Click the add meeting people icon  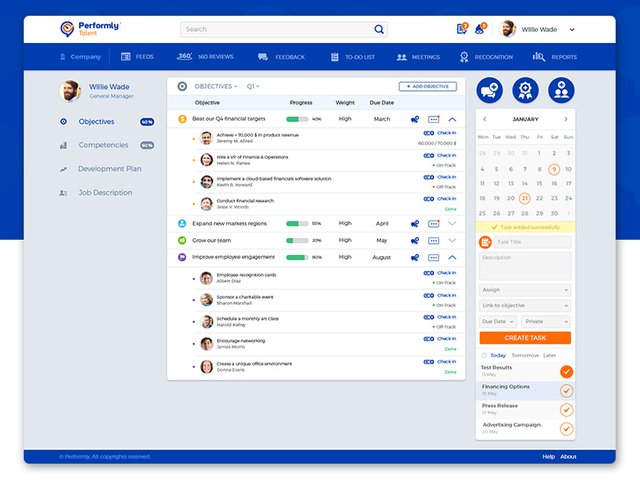click(561, 91)
